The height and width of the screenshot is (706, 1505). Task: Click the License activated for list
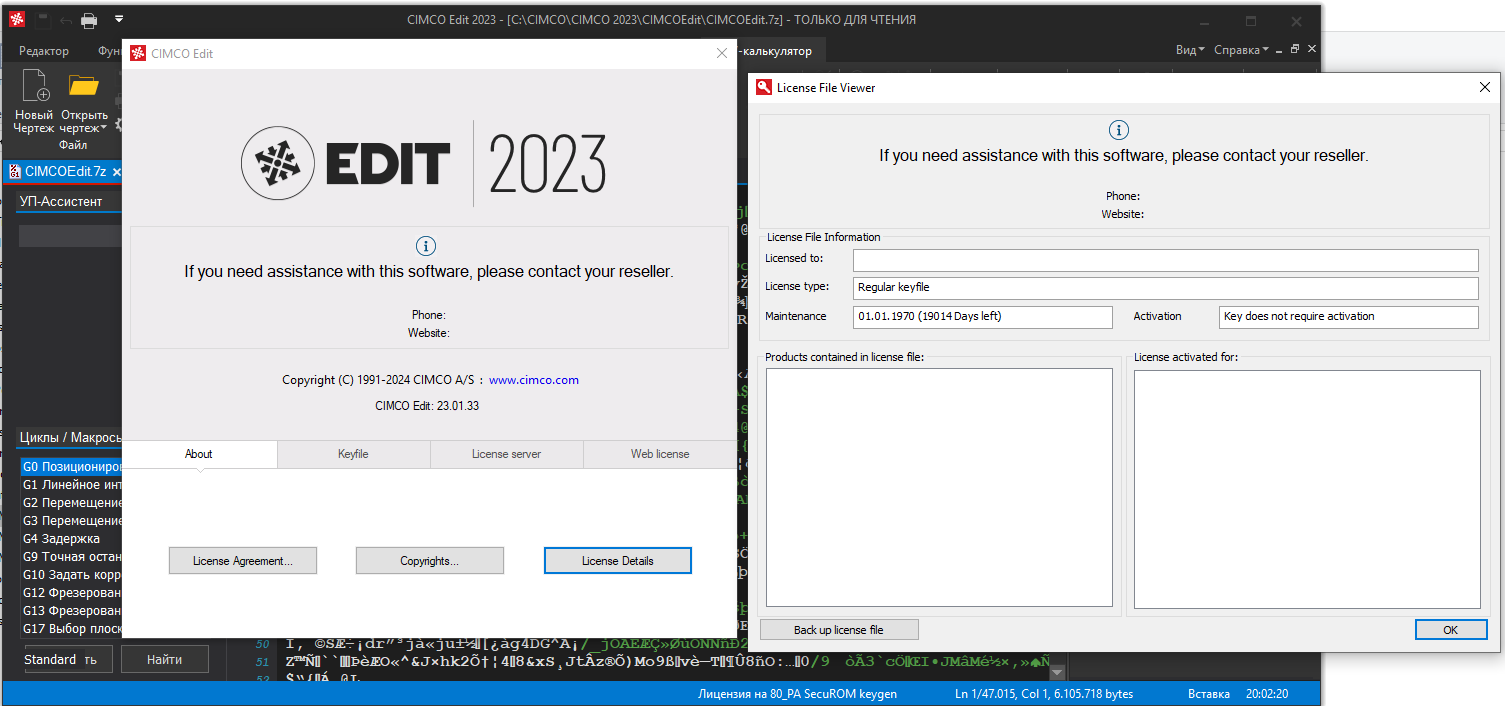coord(1307,488)
